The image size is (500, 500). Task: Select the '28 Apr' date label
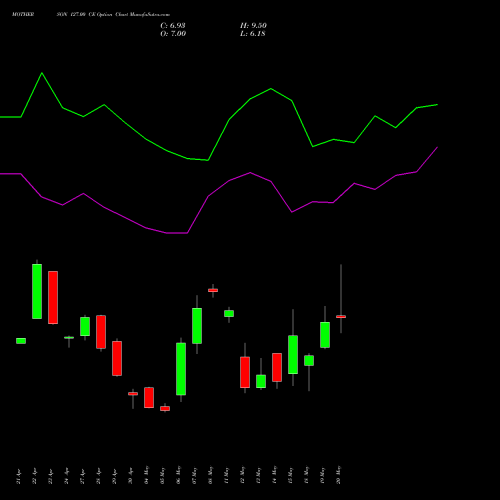coord(99,477)
